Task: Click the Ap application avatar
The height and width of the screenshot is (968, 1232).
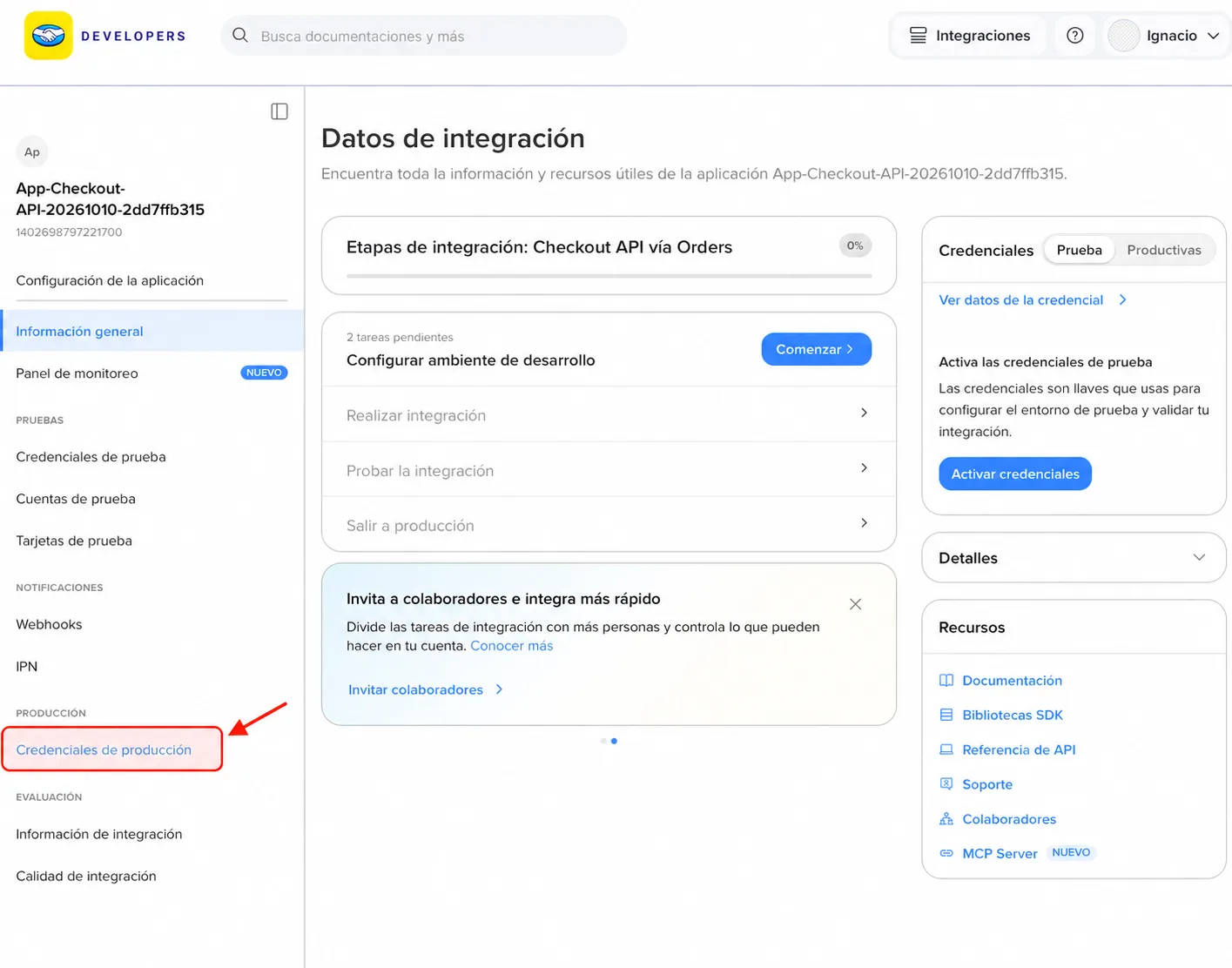Action: (x=32, y=152)
